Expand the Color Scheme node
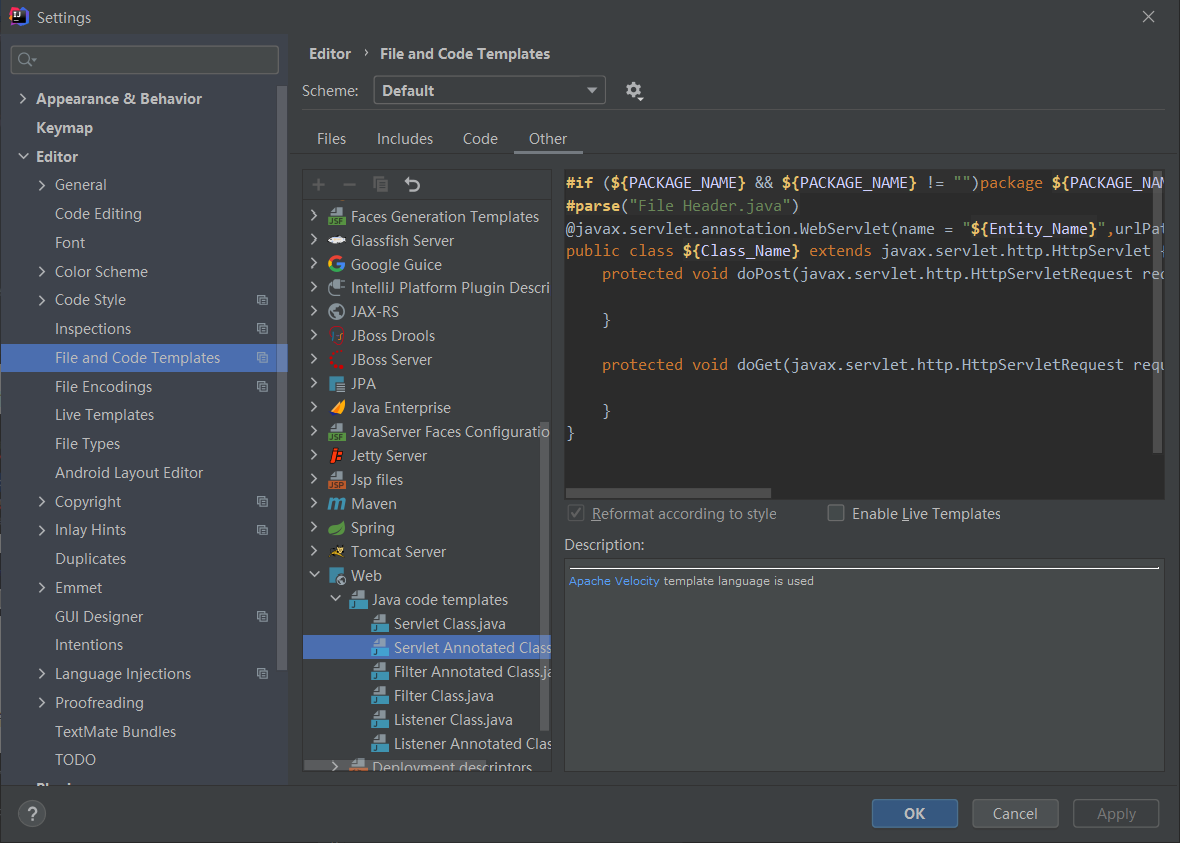Viewport: 1180px width, 843px height. pyautogui.click(x=42, y=272)
